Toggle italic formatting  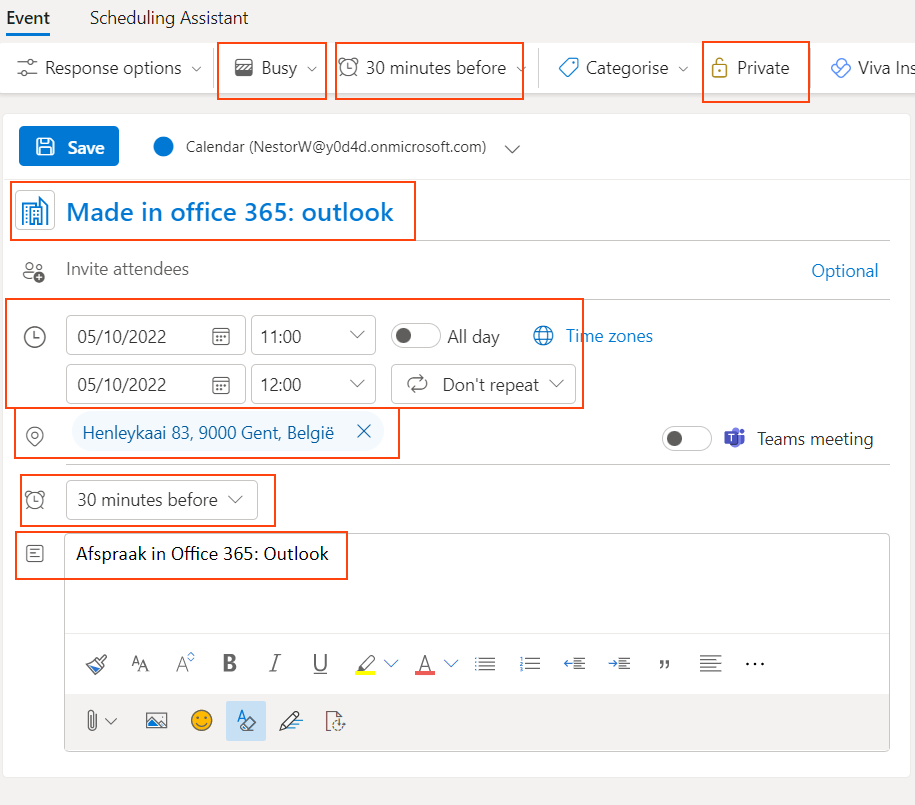pos(275,663)
